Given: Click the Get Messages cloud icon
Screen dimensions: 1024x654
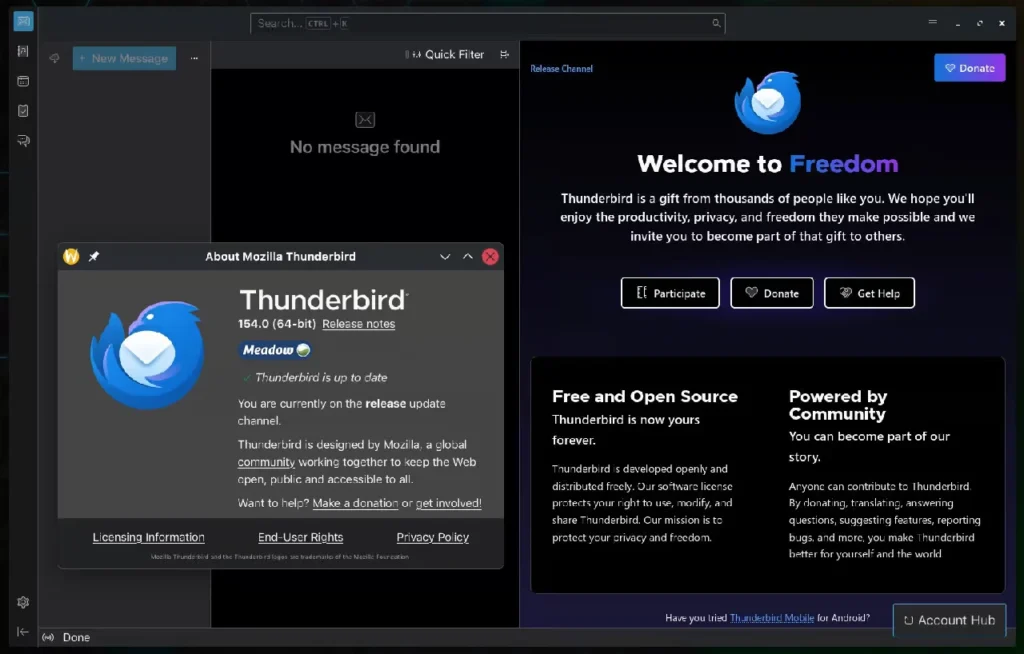Looking at the screenshot, I should click(x=54, y=58).
